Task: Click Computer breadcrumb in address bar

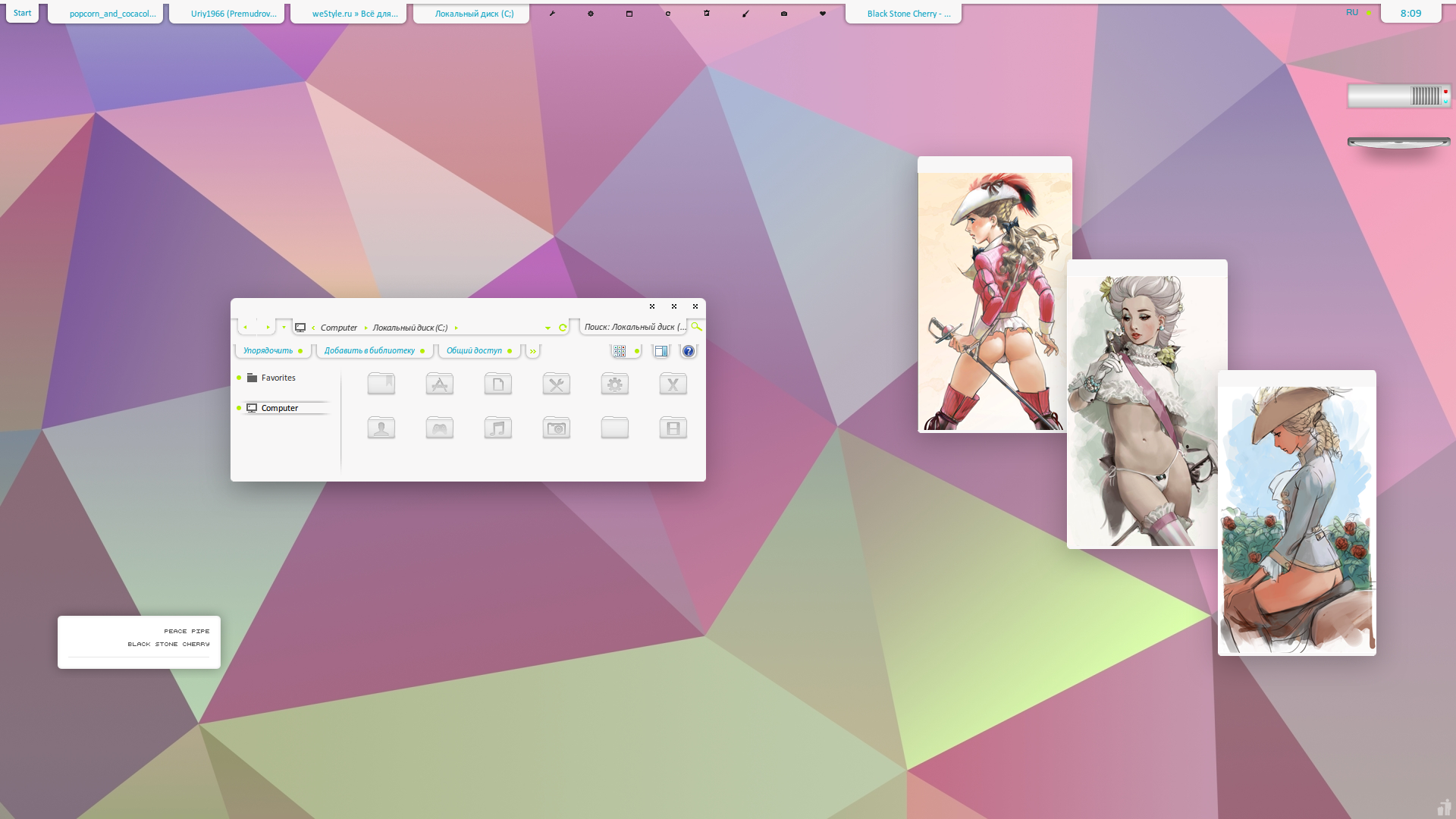Action: coord(338,328)
